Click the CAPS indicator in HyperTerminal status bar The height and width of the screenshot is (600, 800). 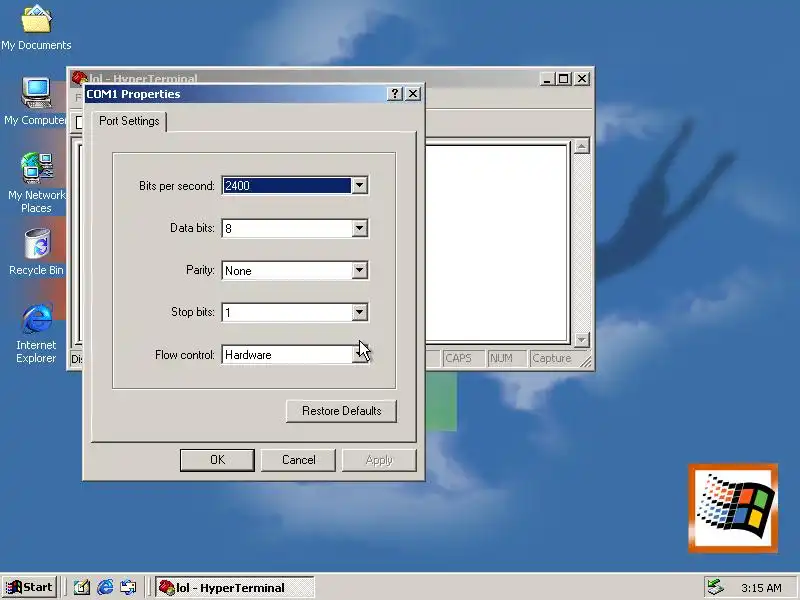tap(463, 358)
